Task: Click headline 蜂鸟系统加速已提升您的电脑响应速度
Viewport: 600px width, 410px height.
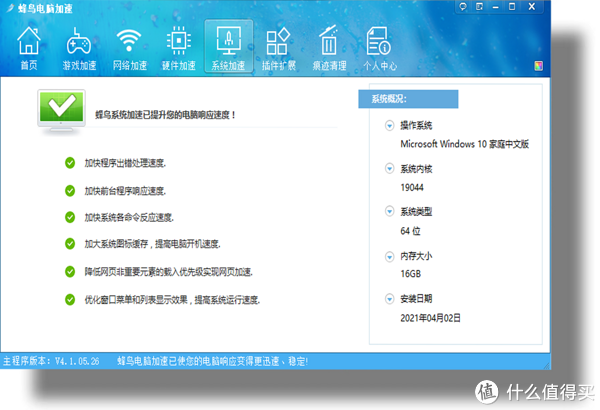Action: (x=165, y=115)
